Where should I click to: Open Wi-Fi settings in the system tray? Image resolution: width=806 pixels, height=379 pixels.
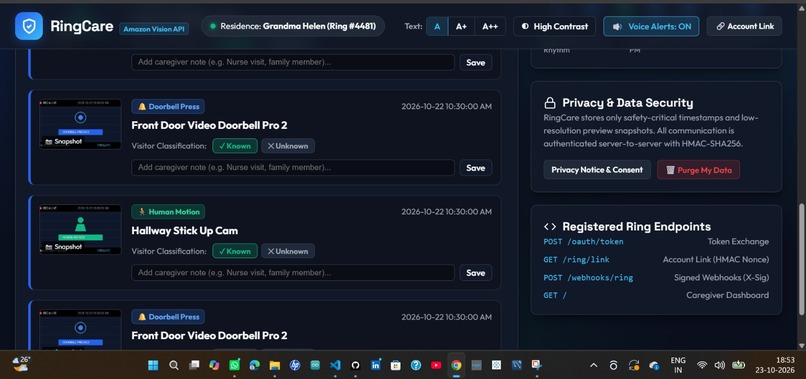(x=702, y=365)
